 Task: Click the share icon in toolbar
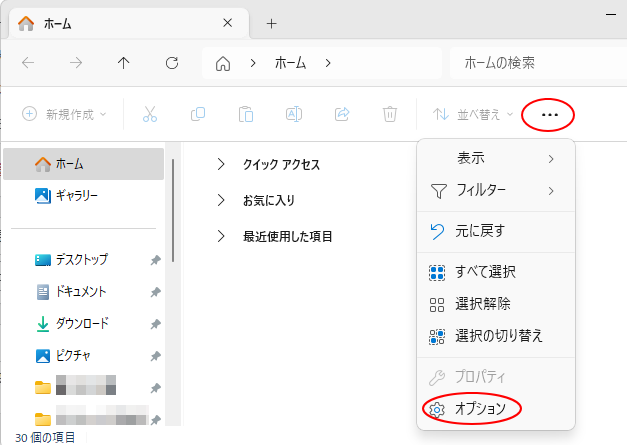coord(342,114)
